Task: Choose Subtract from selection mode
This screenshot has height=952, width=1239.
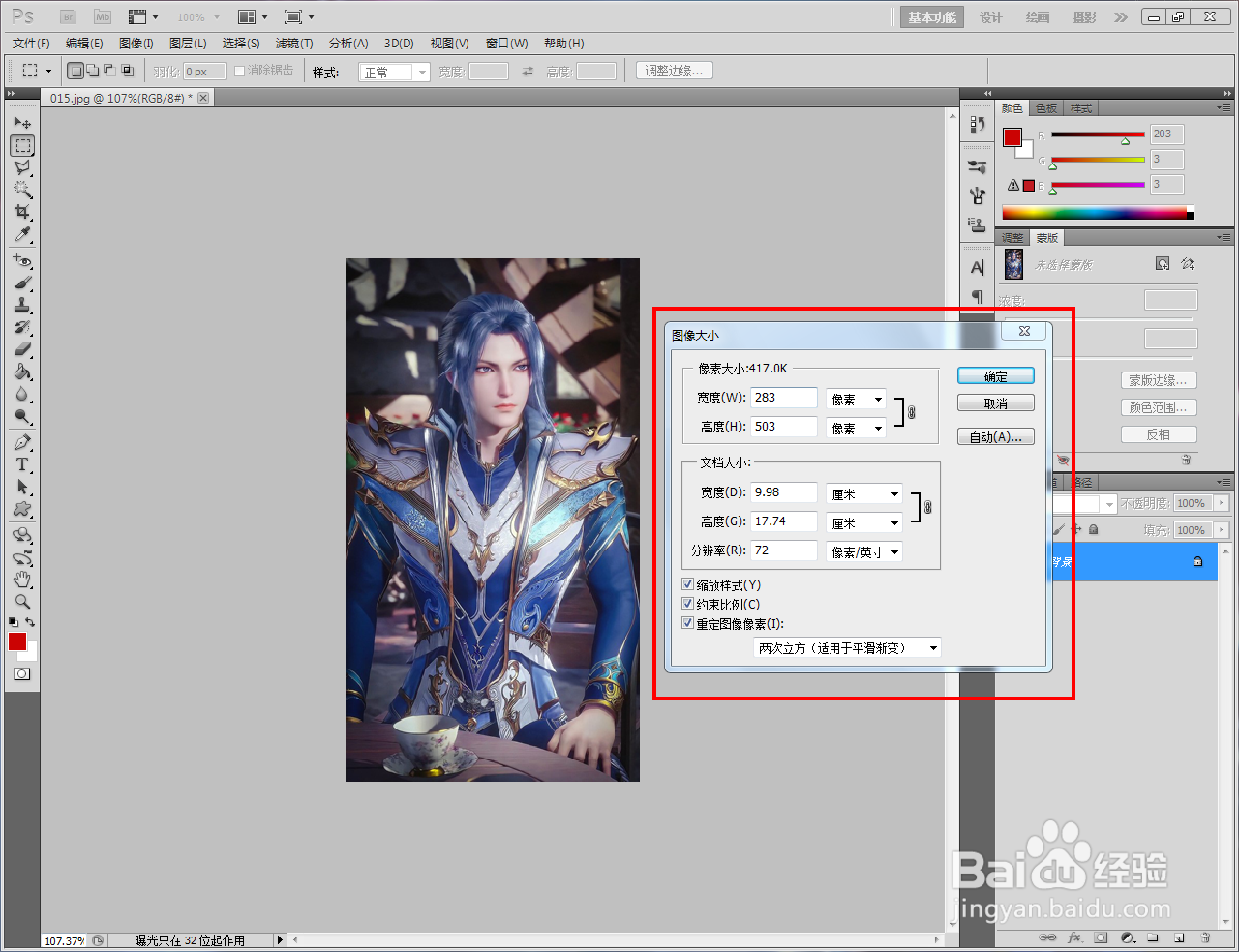Action: [x=109, y=71]
